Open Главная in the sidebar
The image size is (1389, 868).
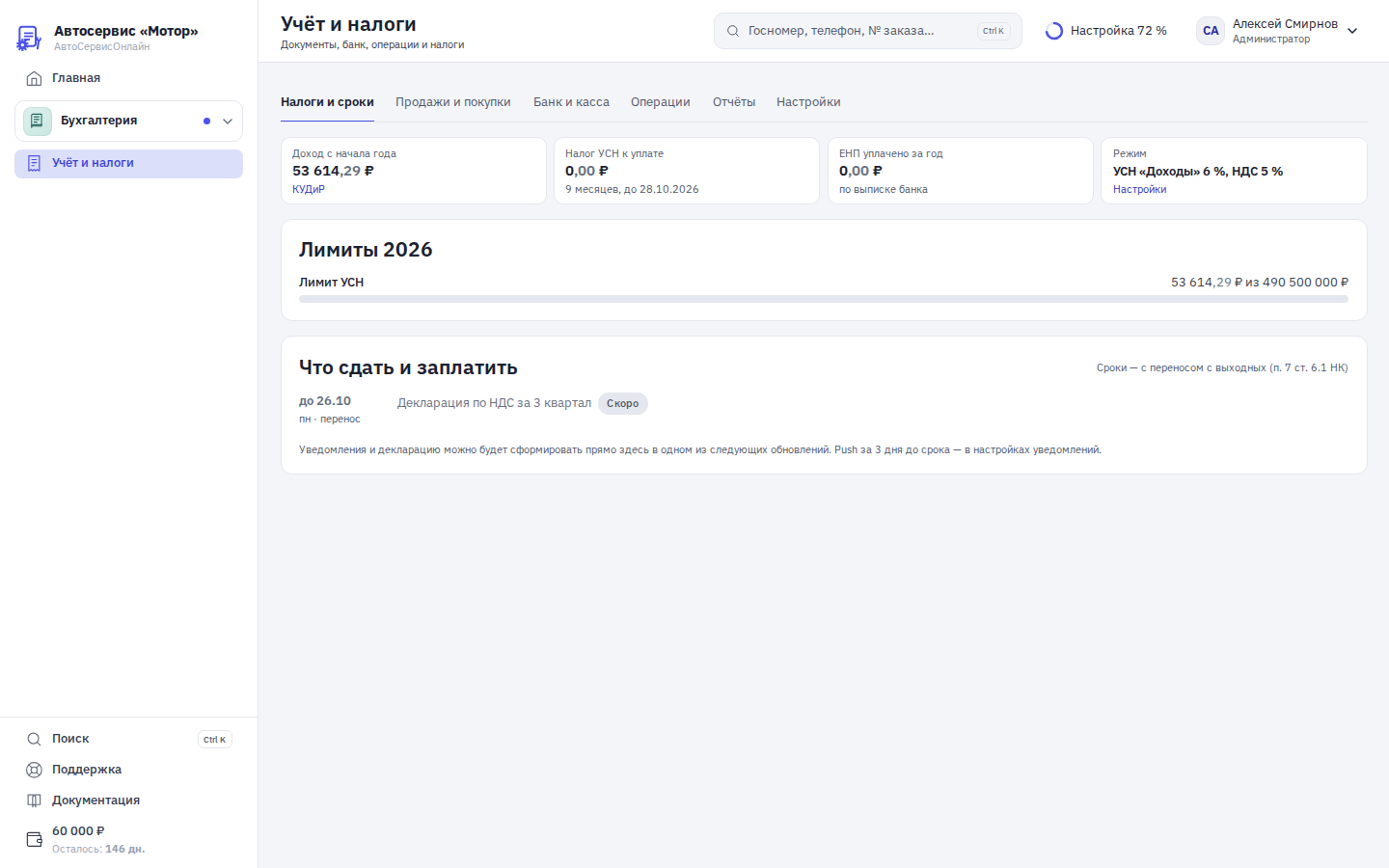128,78
